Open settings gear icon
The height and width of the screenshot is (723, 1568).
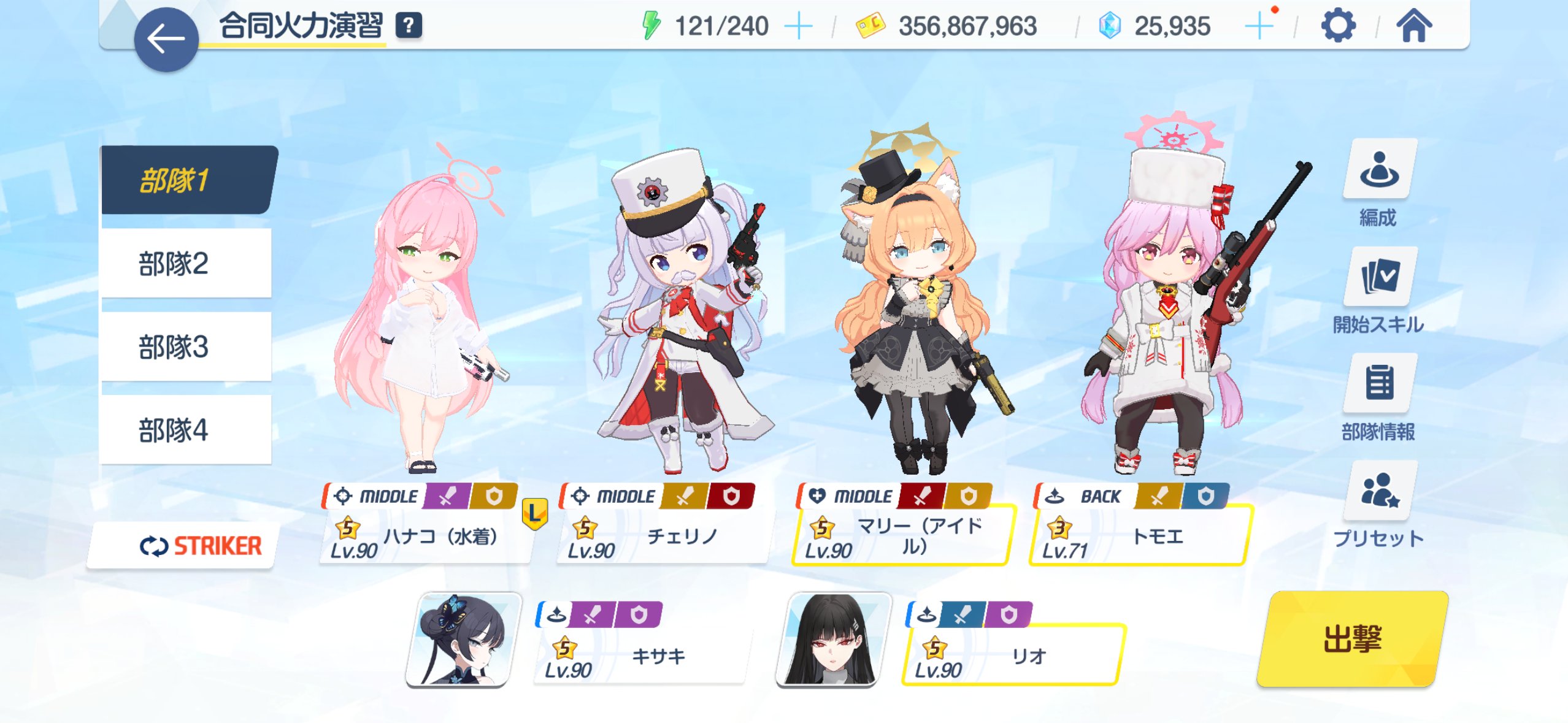pyautogui.click(x=1337, y=26)
